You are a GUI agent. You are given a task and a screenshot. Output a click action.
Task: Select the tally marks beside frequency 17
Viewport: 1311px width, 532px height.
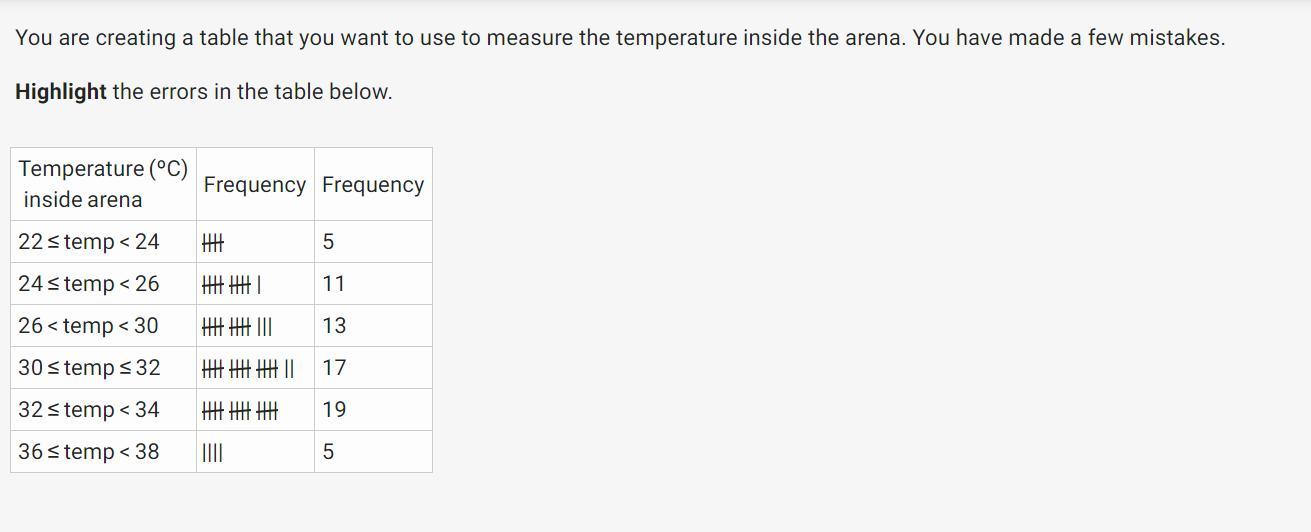point(247,368)
